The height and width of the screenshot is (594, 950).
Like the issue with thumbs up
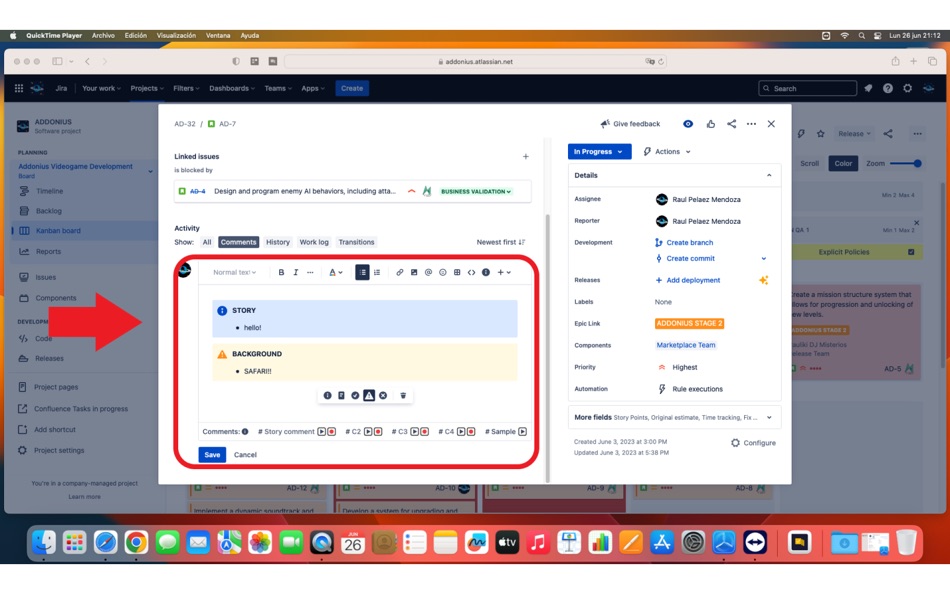click(x=711, y=124)
